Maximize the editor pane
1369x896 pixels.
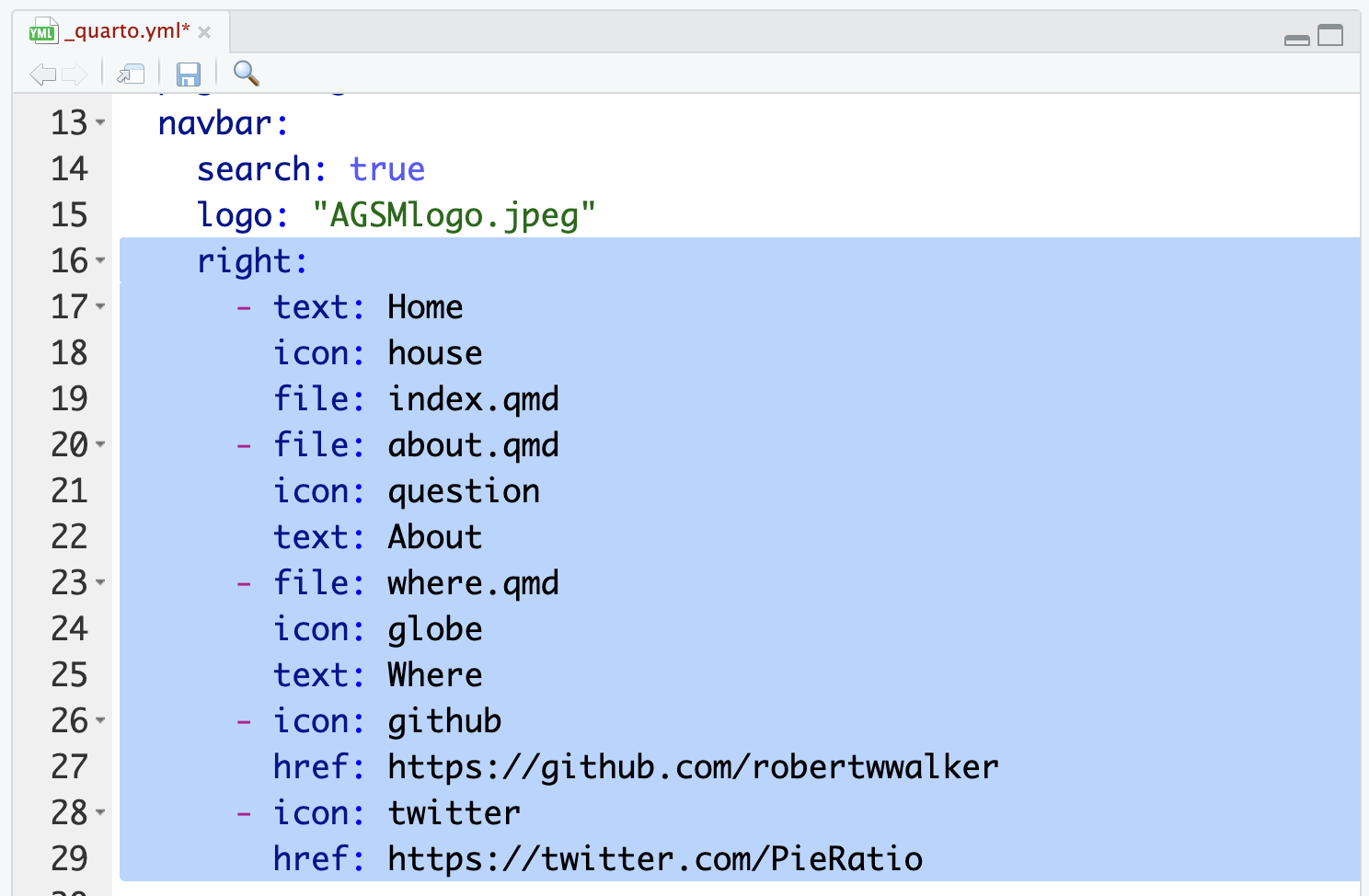[1330, 36]
